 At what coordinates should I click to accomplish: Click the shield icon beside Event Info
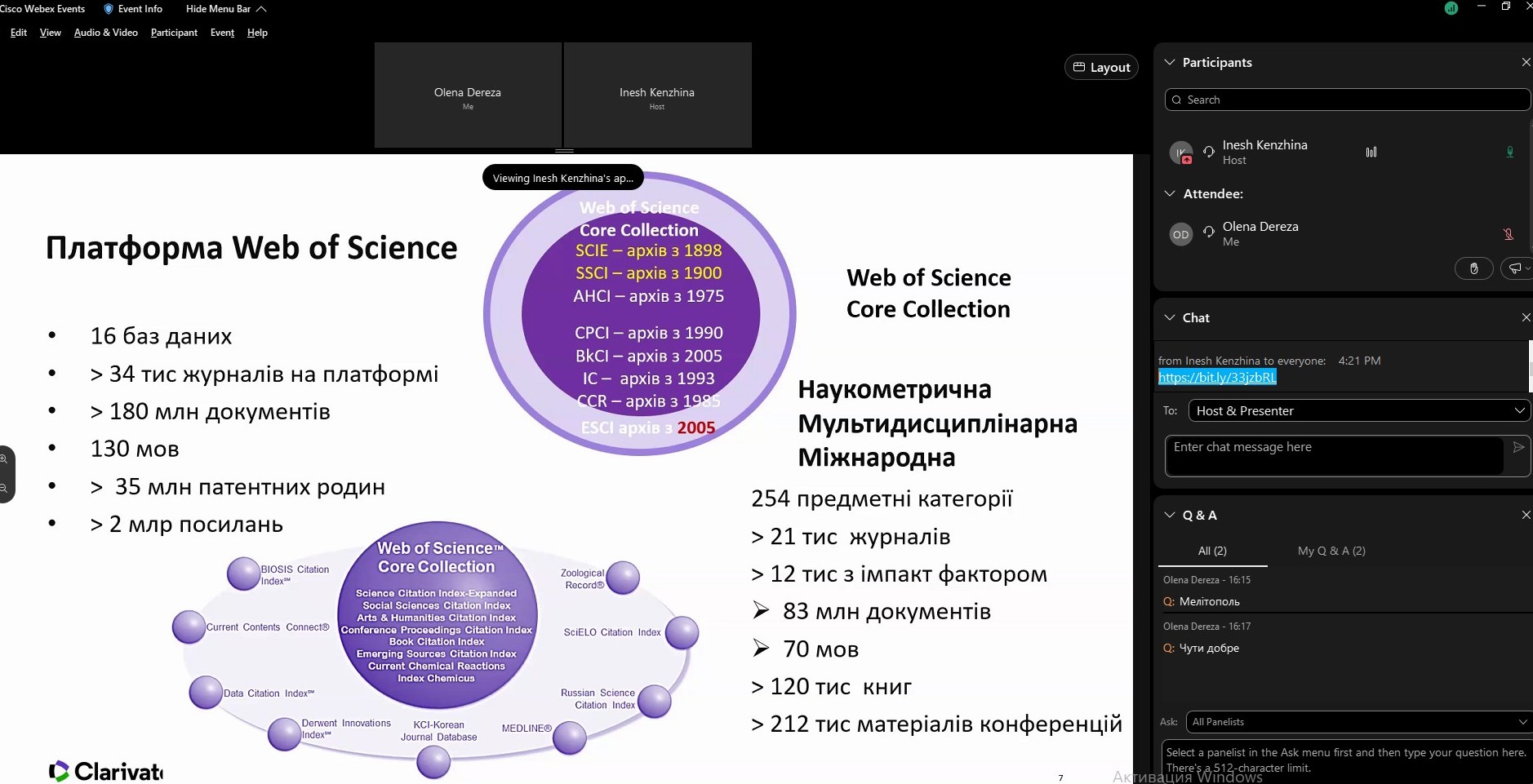tap(109, 9)
